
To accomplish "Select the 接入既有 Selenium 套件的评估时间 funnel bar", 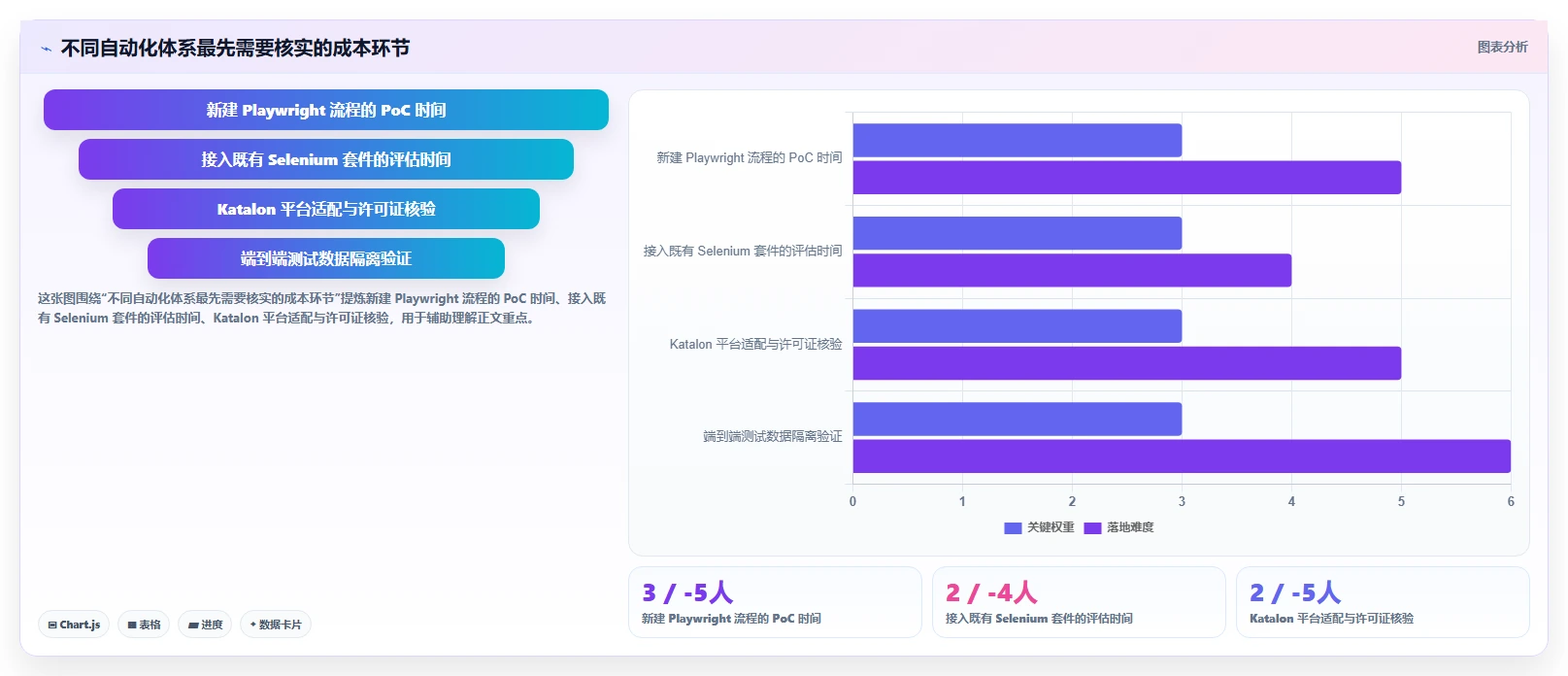I will (x=326, y=159).
